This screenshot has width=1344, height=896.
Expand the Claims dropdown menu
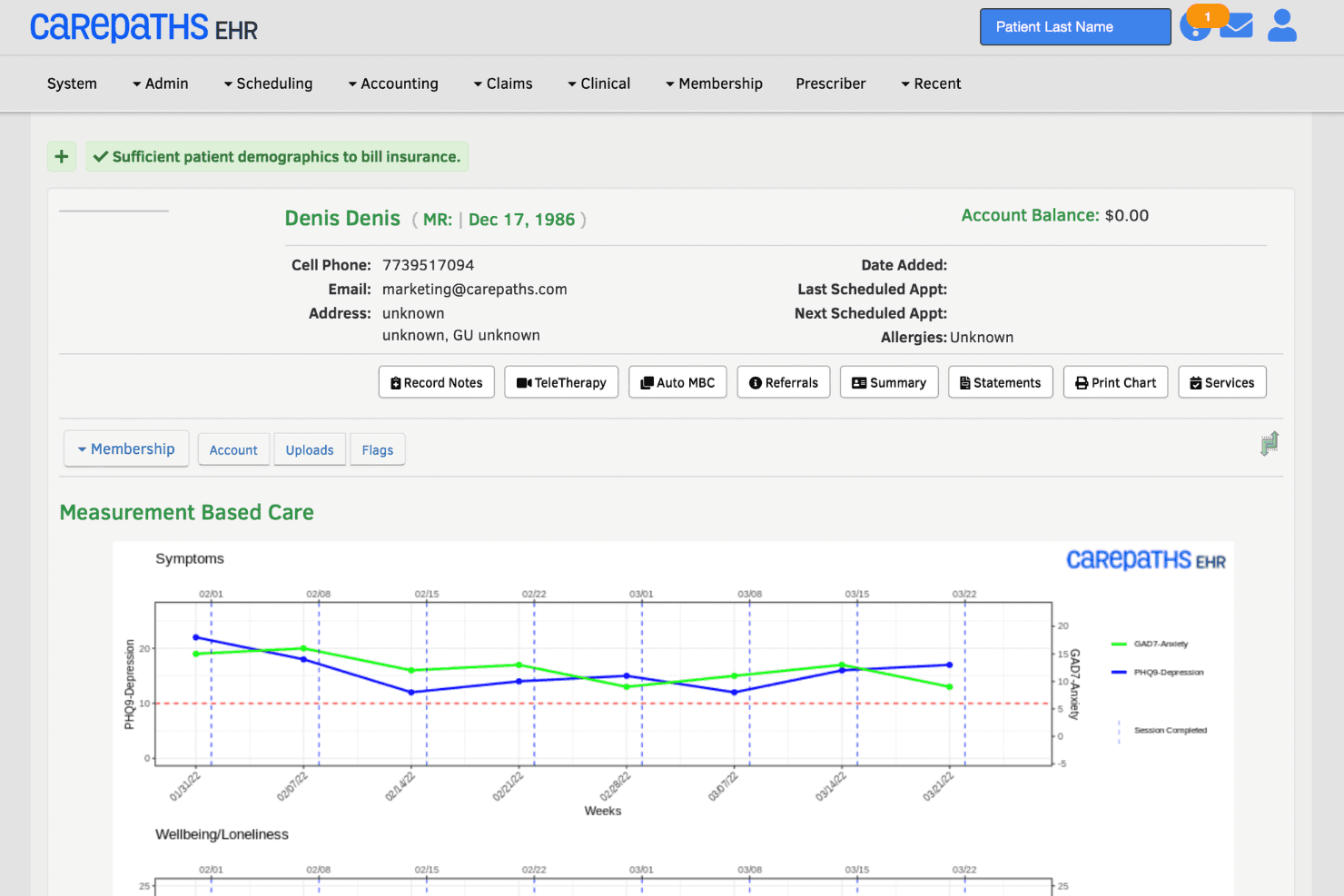tap(503, 84)
